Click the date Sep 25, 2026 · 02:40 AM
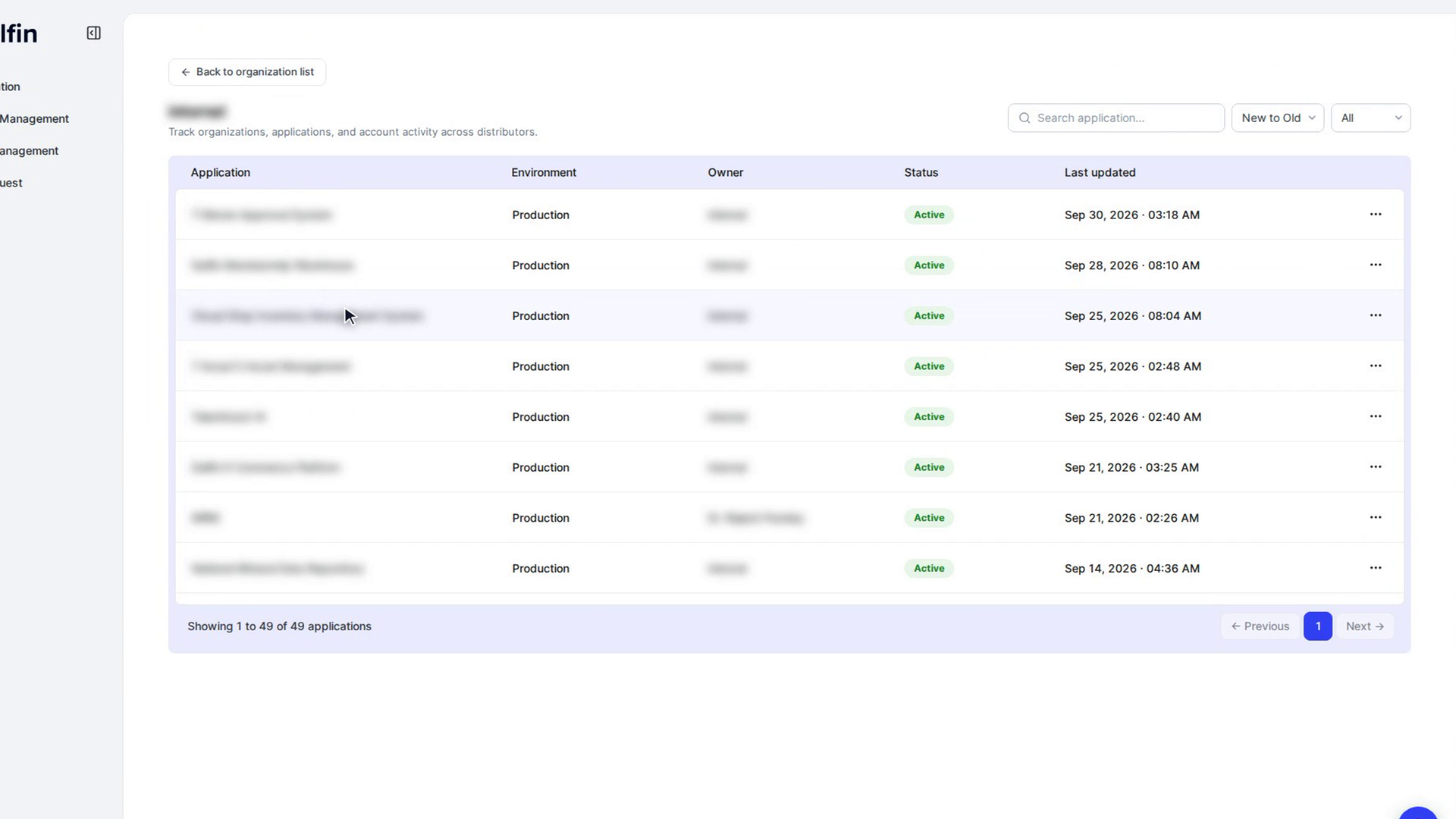The height and width of the screenshot is (819, 1456). coord(1132,417)
